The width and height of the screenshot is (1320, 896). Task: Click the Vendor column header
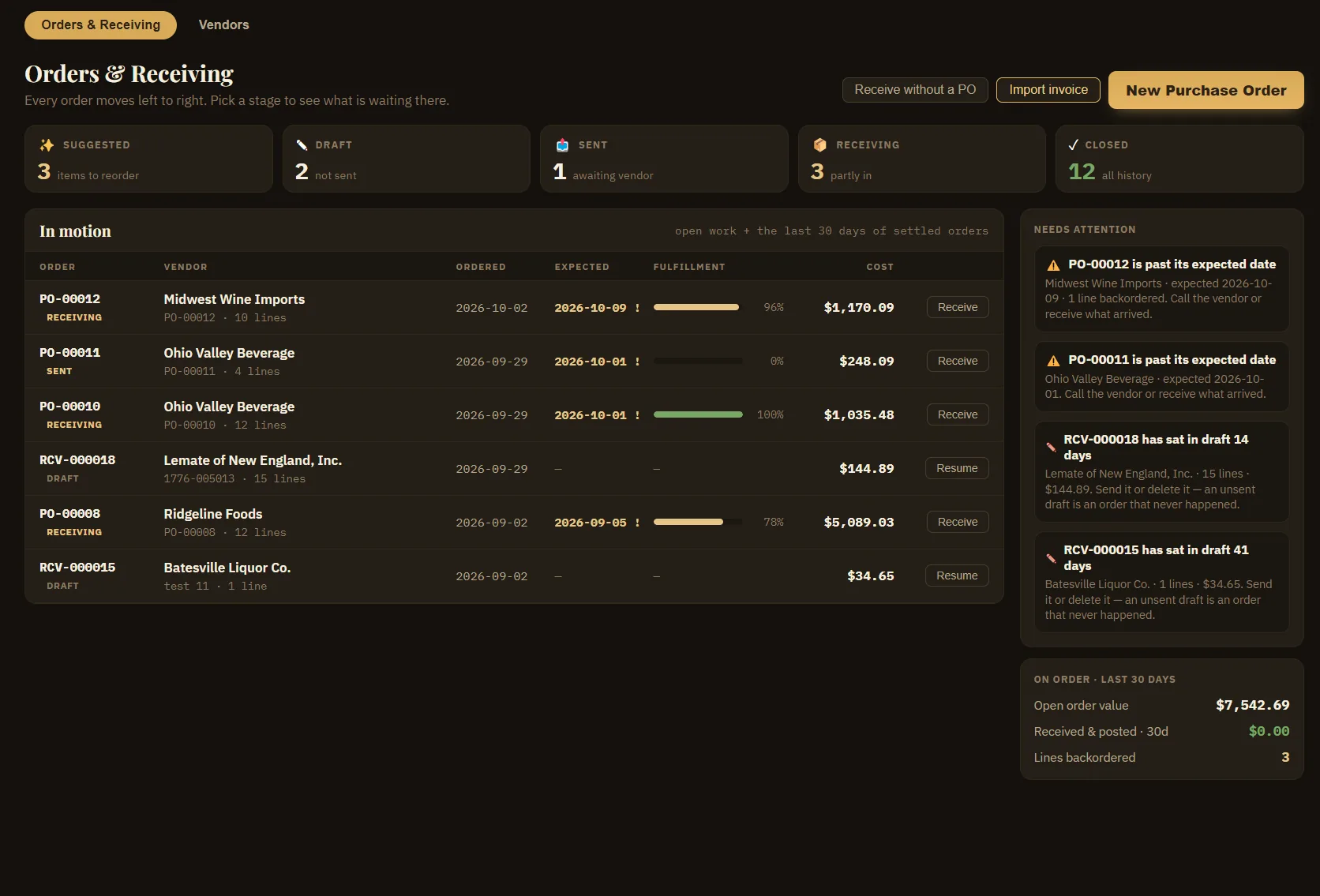pos(186,267)
